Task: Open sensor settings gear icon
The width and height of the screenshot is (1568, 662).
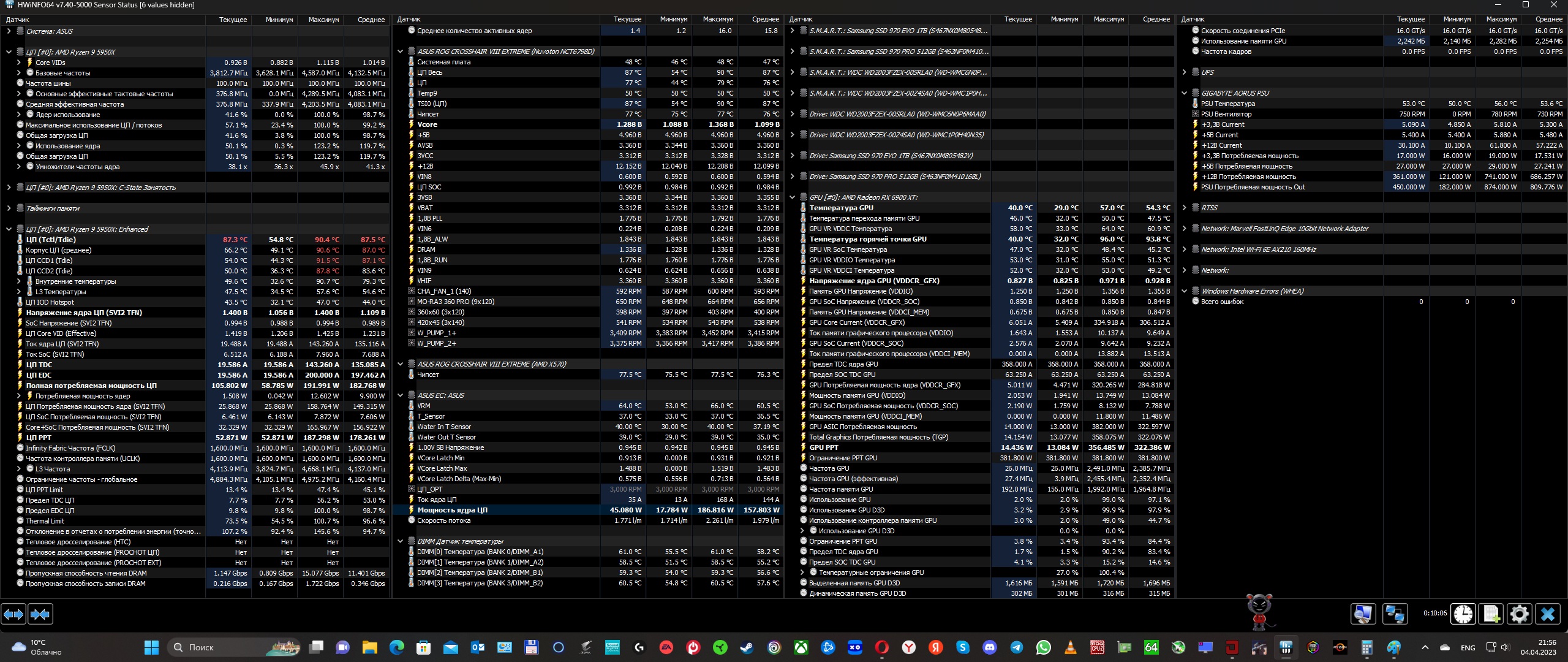Action: (1519, 614)
